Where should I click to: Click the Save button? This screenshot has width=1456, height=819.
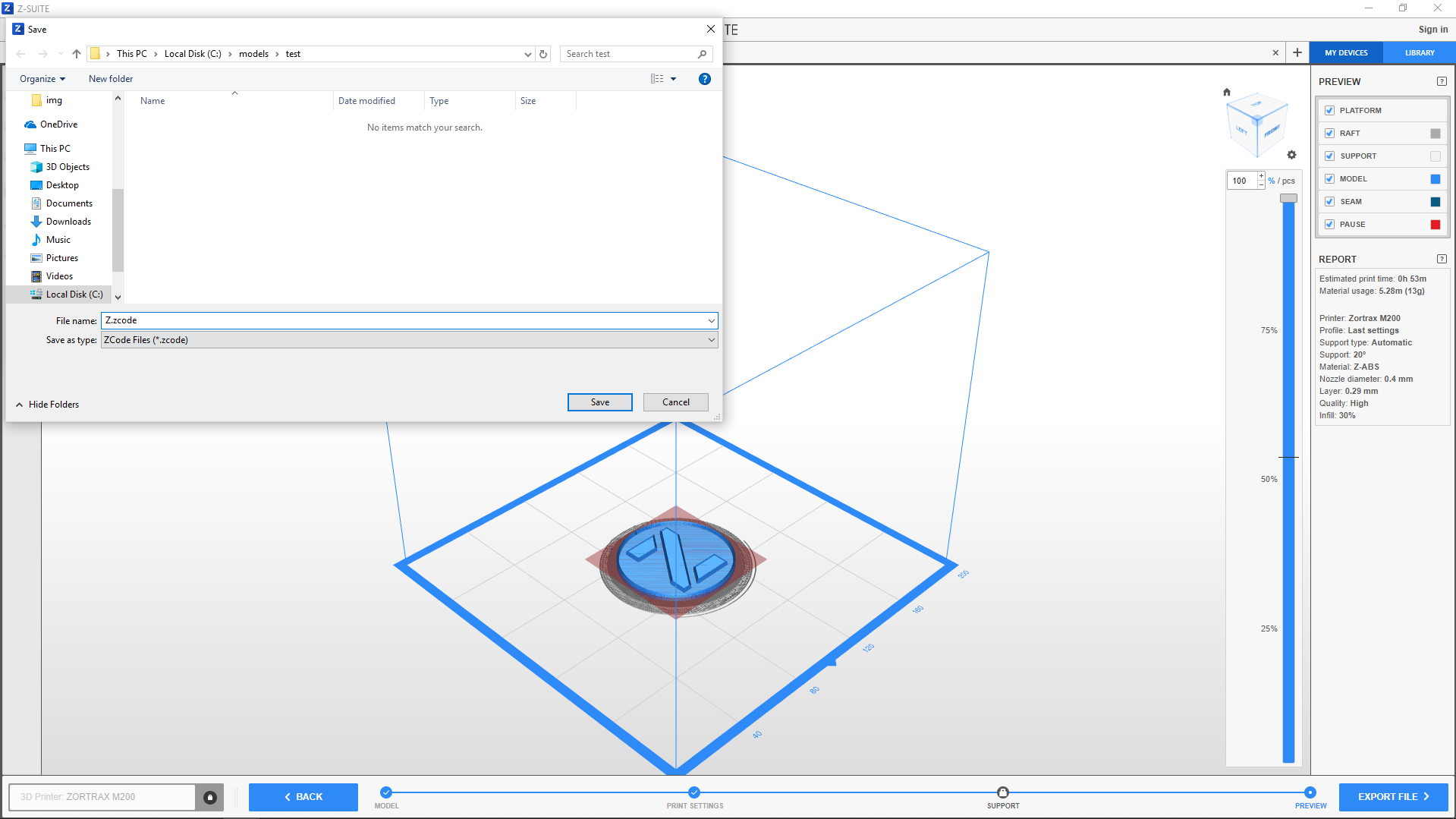(x=599, y=402)
